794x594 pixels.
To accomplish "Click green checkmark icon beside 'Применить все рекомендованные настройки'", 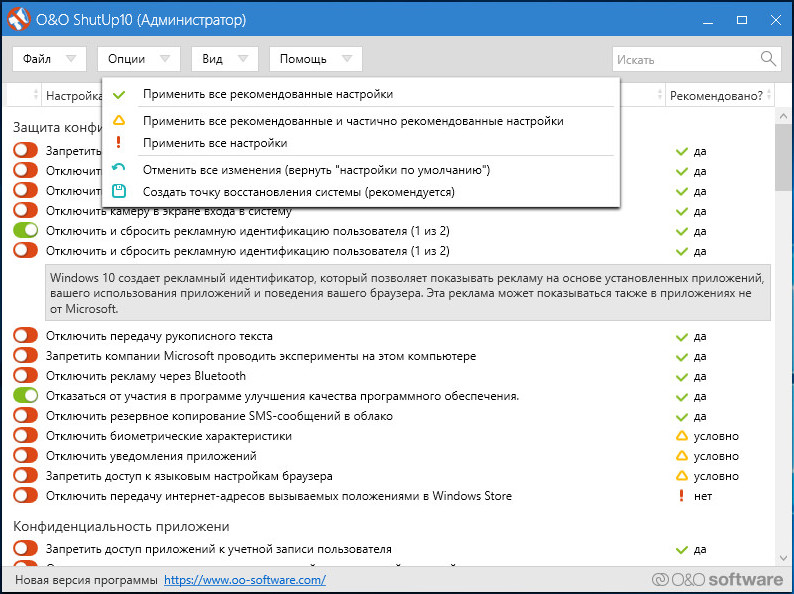I will click(x=119, y=95).
